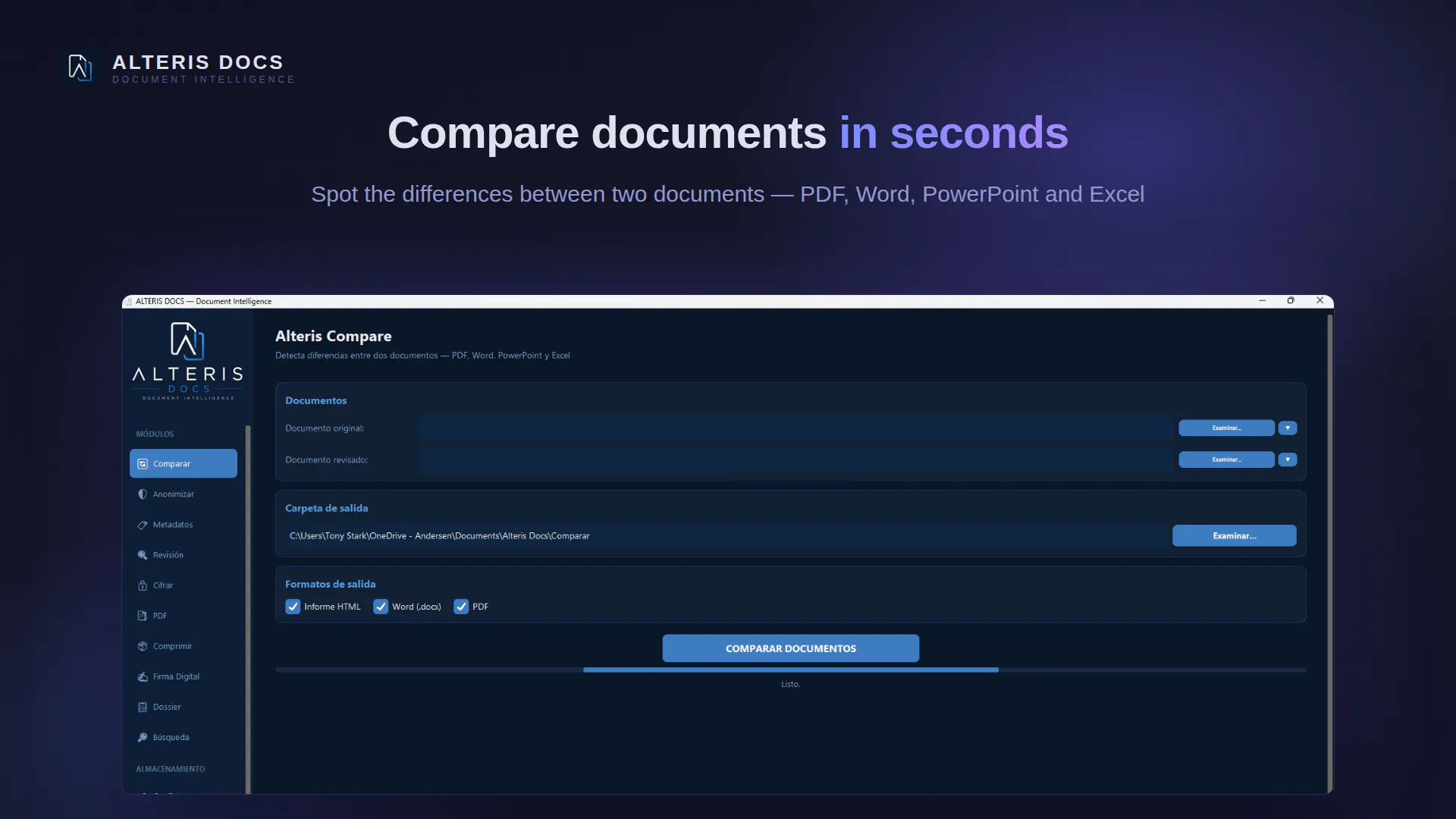Toggle the Word (.docx) checkbox
Image resolution: width=1456 pixels, height=819 pixels.
point(381,607)
